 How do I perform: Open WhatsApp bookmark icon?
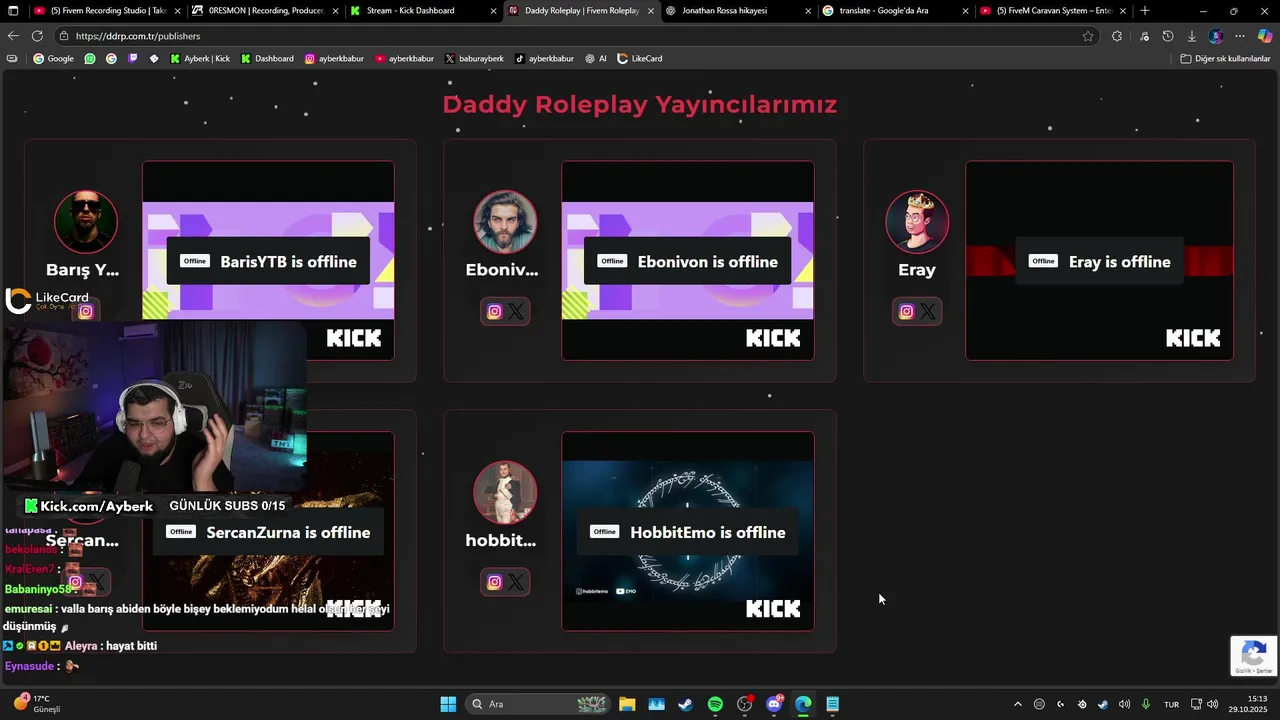[x=90, y=59]
